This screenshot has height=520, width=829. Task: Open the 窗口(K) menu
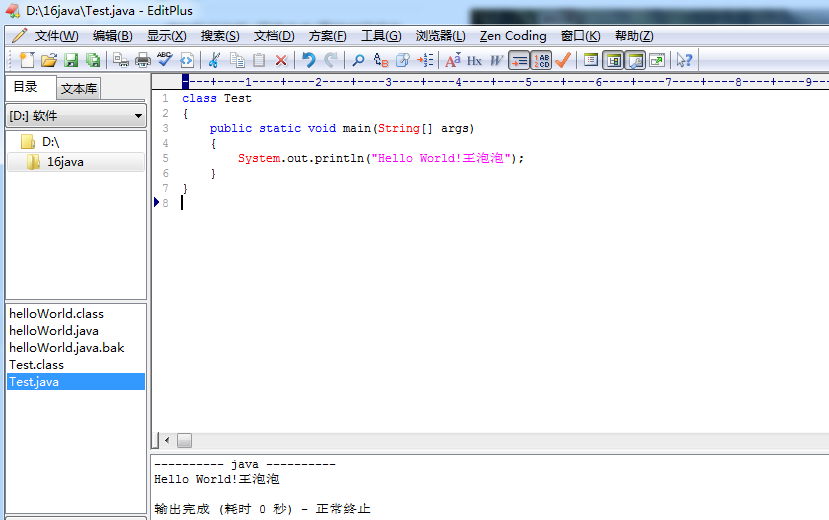tap(581, 36)
